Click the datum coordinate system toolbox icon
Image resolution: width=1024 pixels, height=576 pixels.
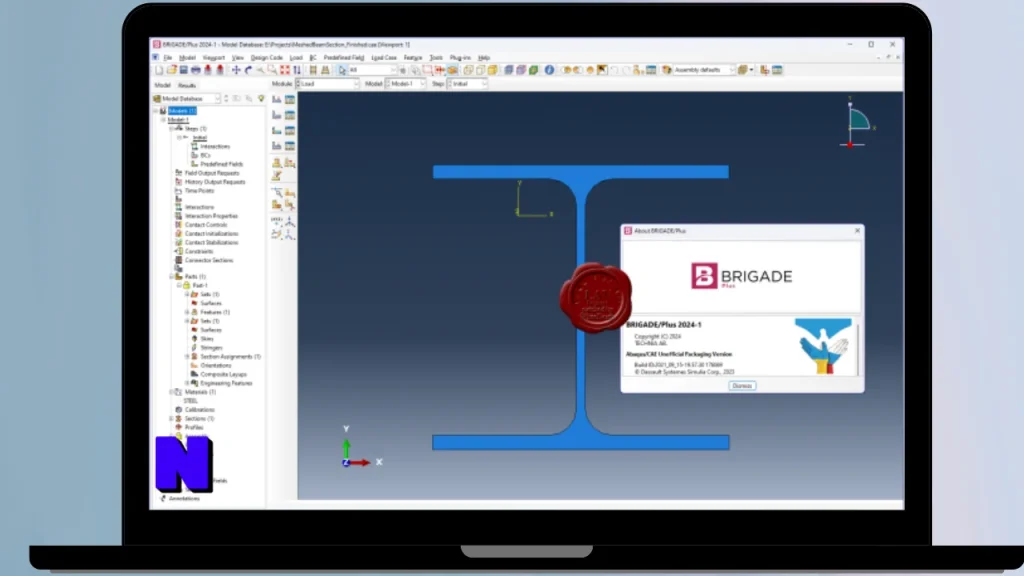tap(290, 222)
